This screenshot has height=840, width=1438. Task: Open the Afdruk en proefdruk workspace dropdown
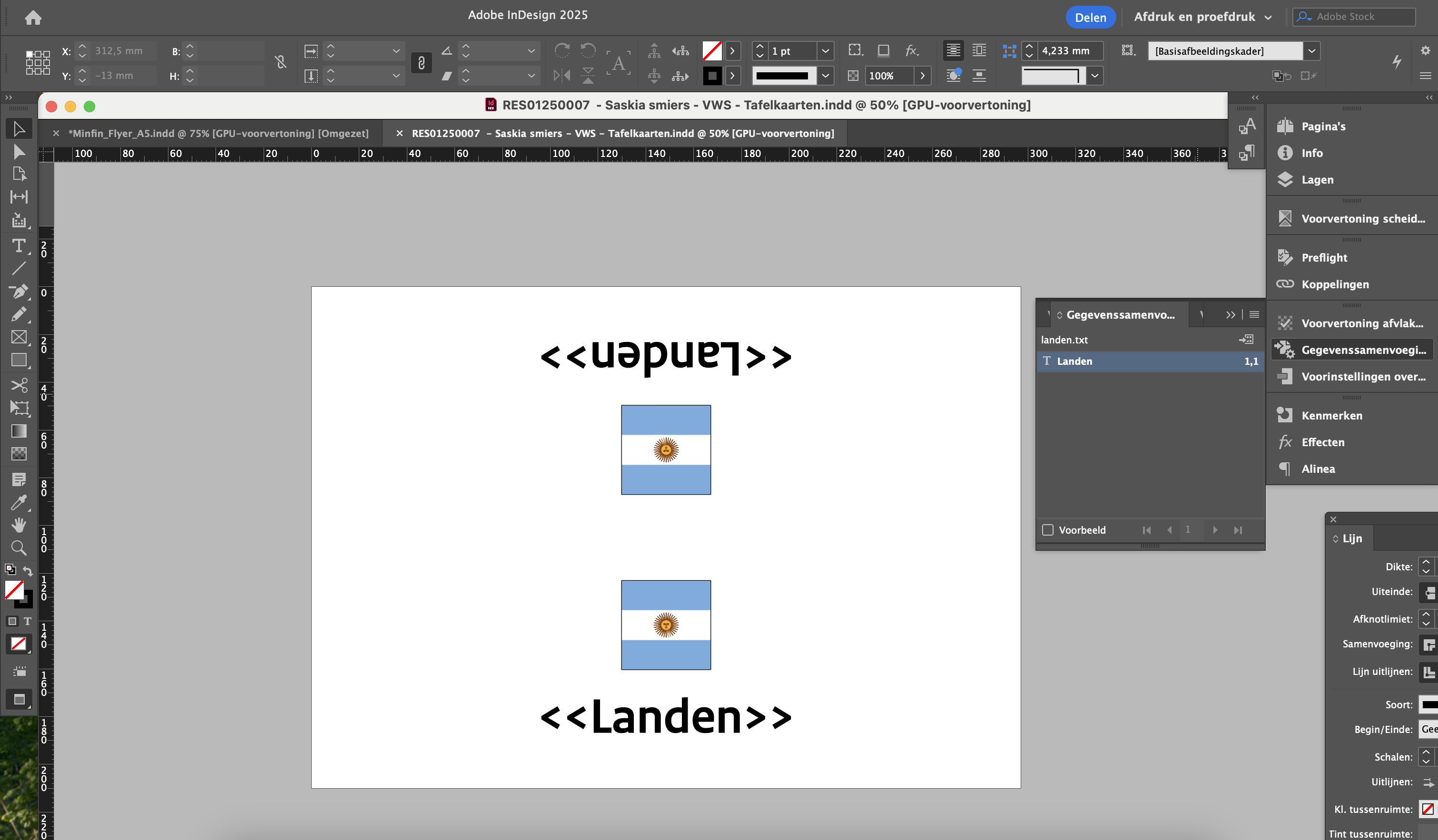pyautogui.click(x=1203, y=17)
